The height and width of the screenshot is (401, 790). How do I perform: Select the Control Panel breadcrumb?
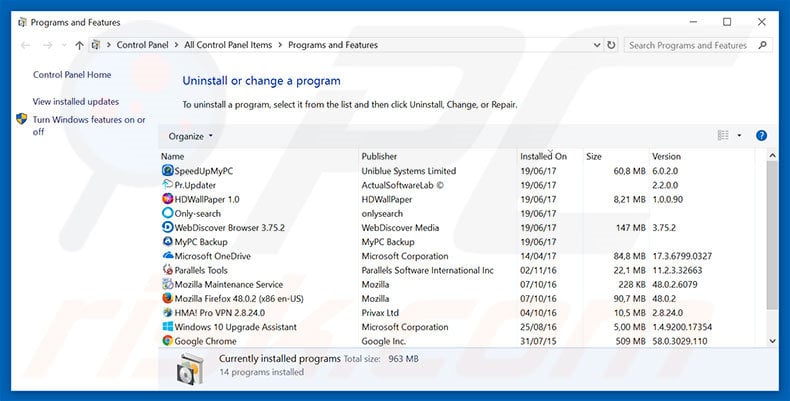[x=143, y=45]
